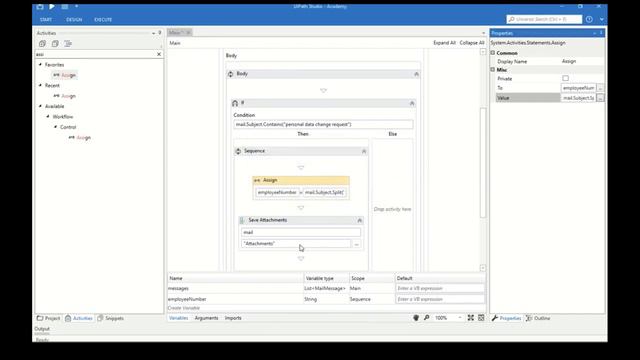
Task: Click the mail.Subject.Split value field in Assign
Action: 325,192
